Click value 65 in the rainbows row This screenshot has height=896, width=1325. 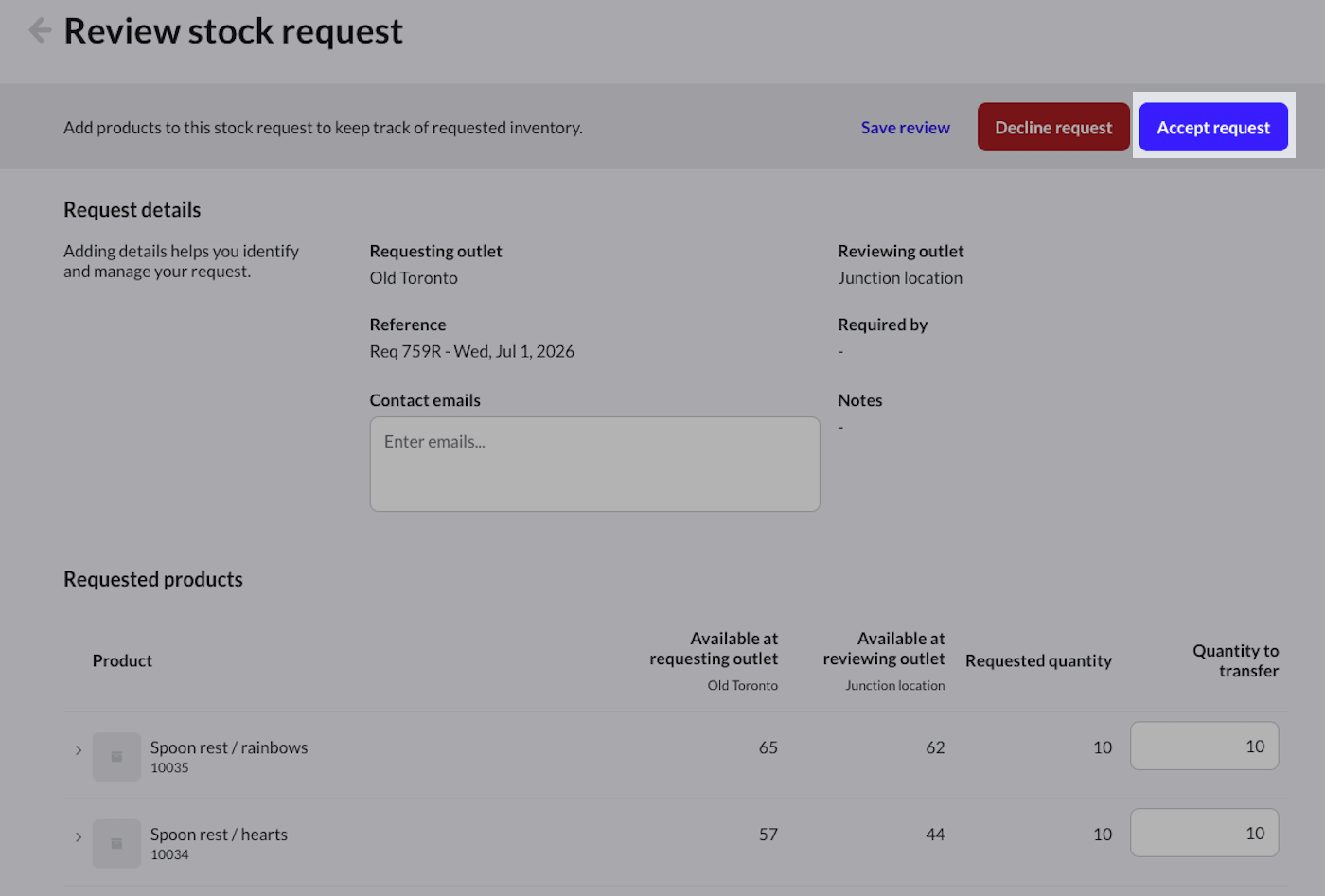point(768,747)
